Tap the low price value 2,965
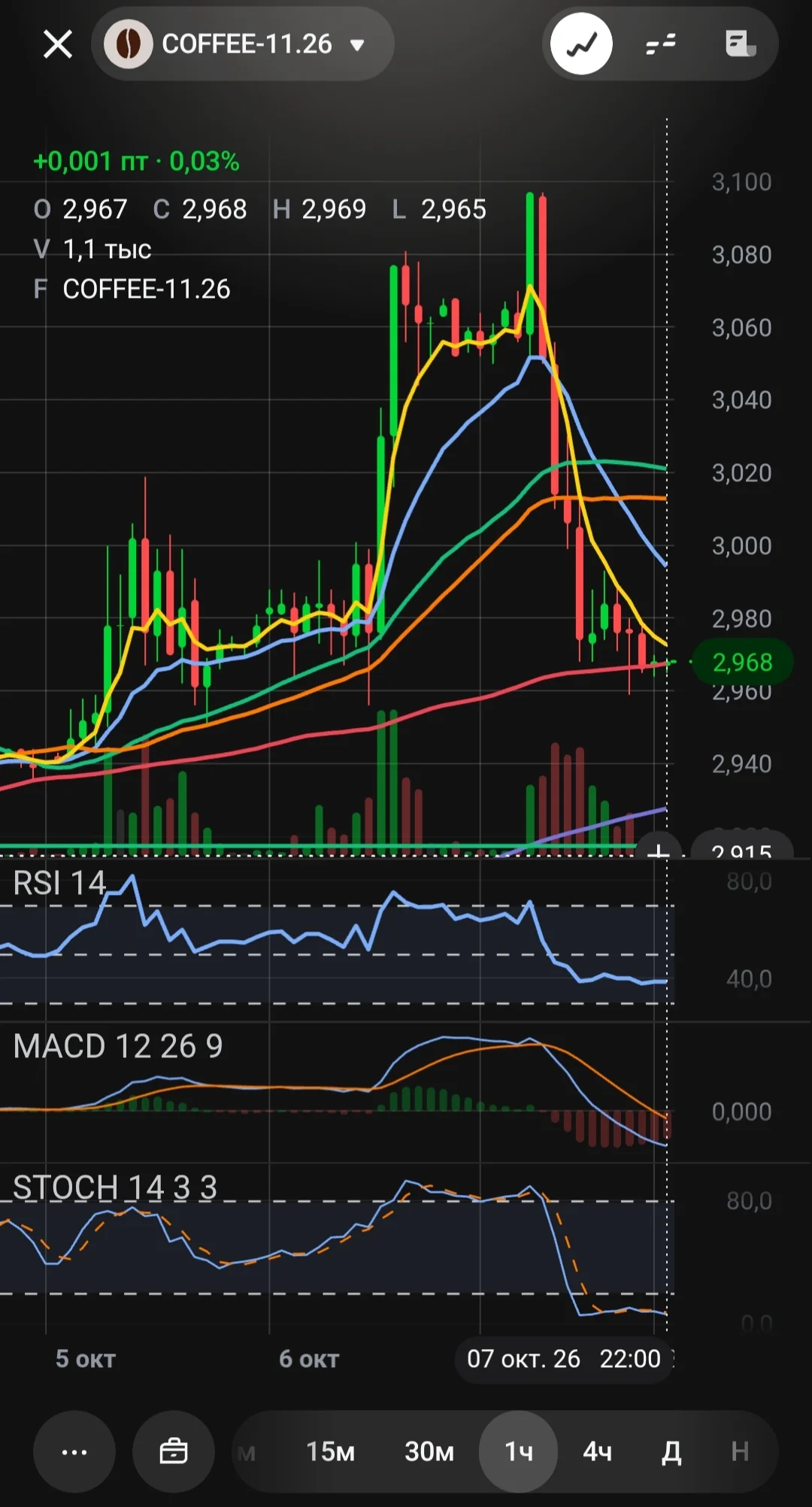 click(x=453, y=209)
